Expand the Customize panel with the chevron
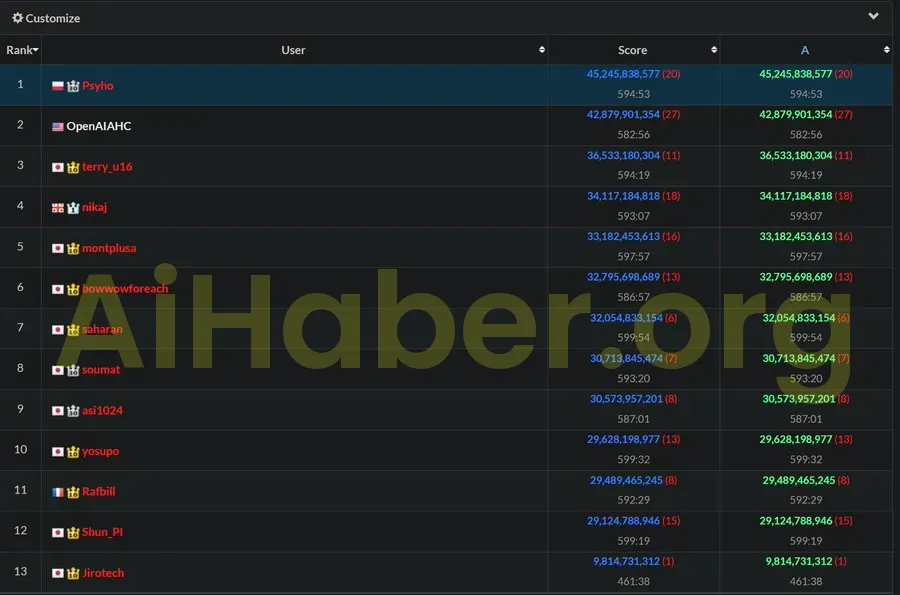The width and height of the screenshot is (900, 595). (x=873, y=17)
